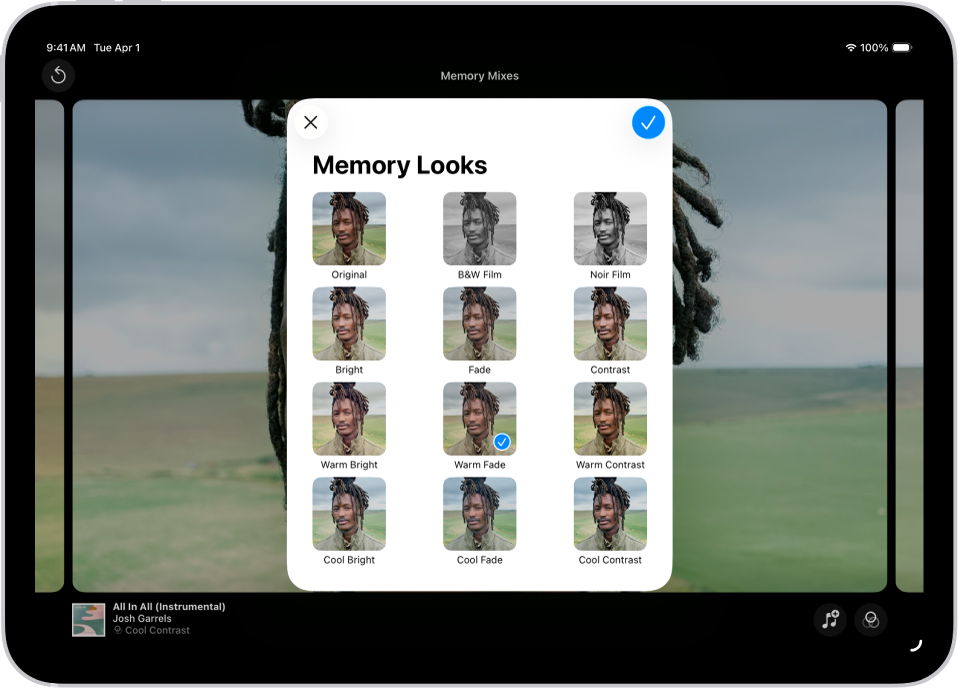Image resolution: width=960 pixels, height=690 pixels.
Task: Tap the album art next to the song info
Action: 89,619
